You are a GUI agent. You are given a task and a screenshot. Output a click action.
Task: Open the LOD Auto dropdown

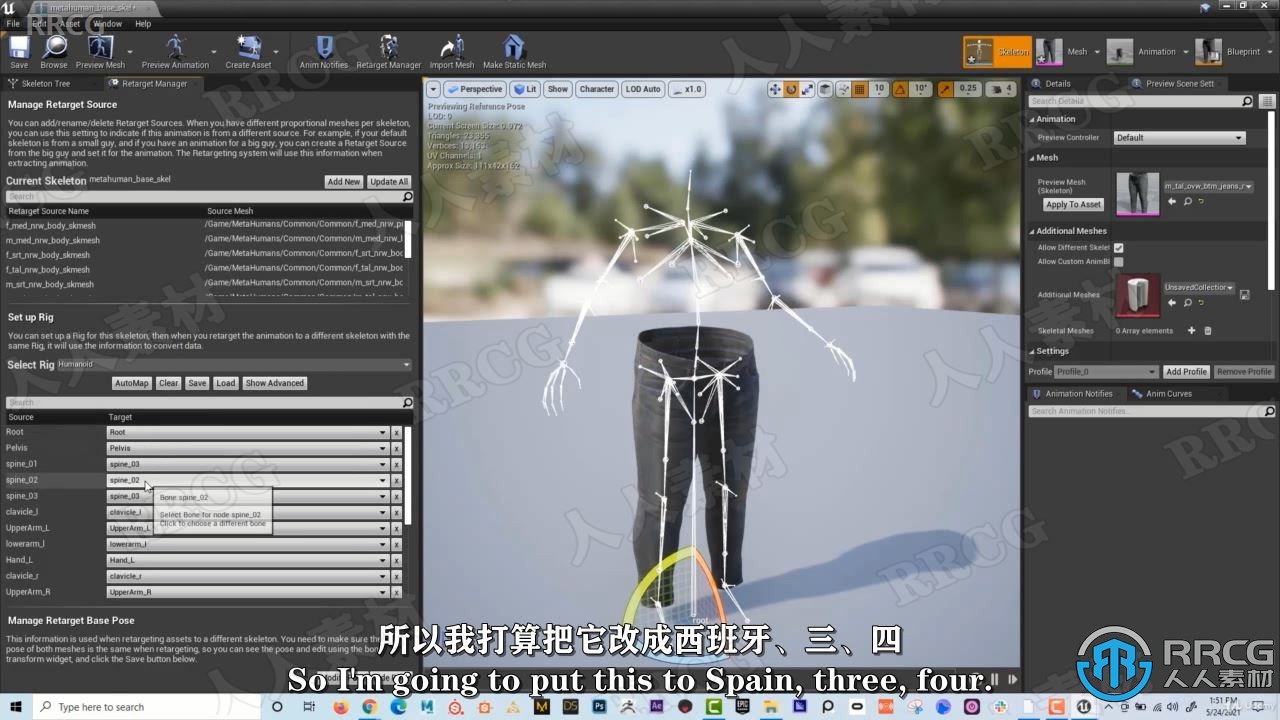tap(643, 89)
